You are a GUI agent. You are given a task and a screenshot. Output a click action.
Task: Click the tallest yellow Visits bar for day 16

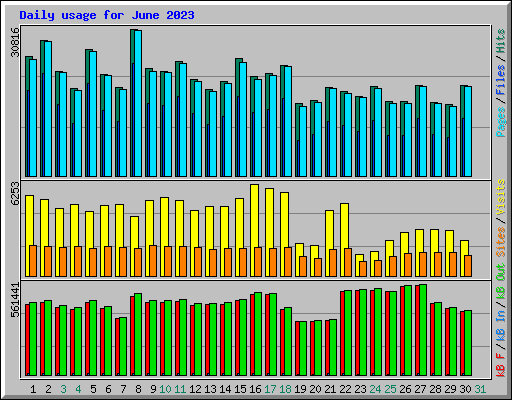(x=254, y=216)
